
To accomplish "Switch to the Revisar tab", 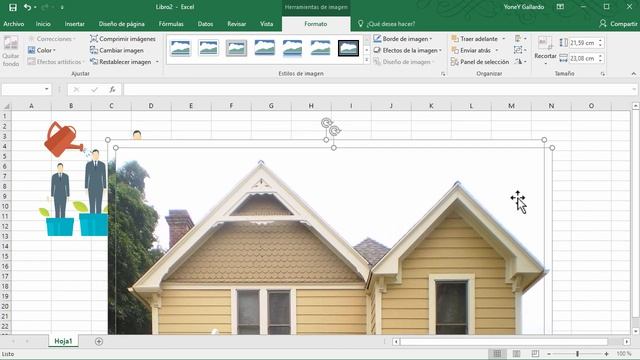I will click(237, 24).
